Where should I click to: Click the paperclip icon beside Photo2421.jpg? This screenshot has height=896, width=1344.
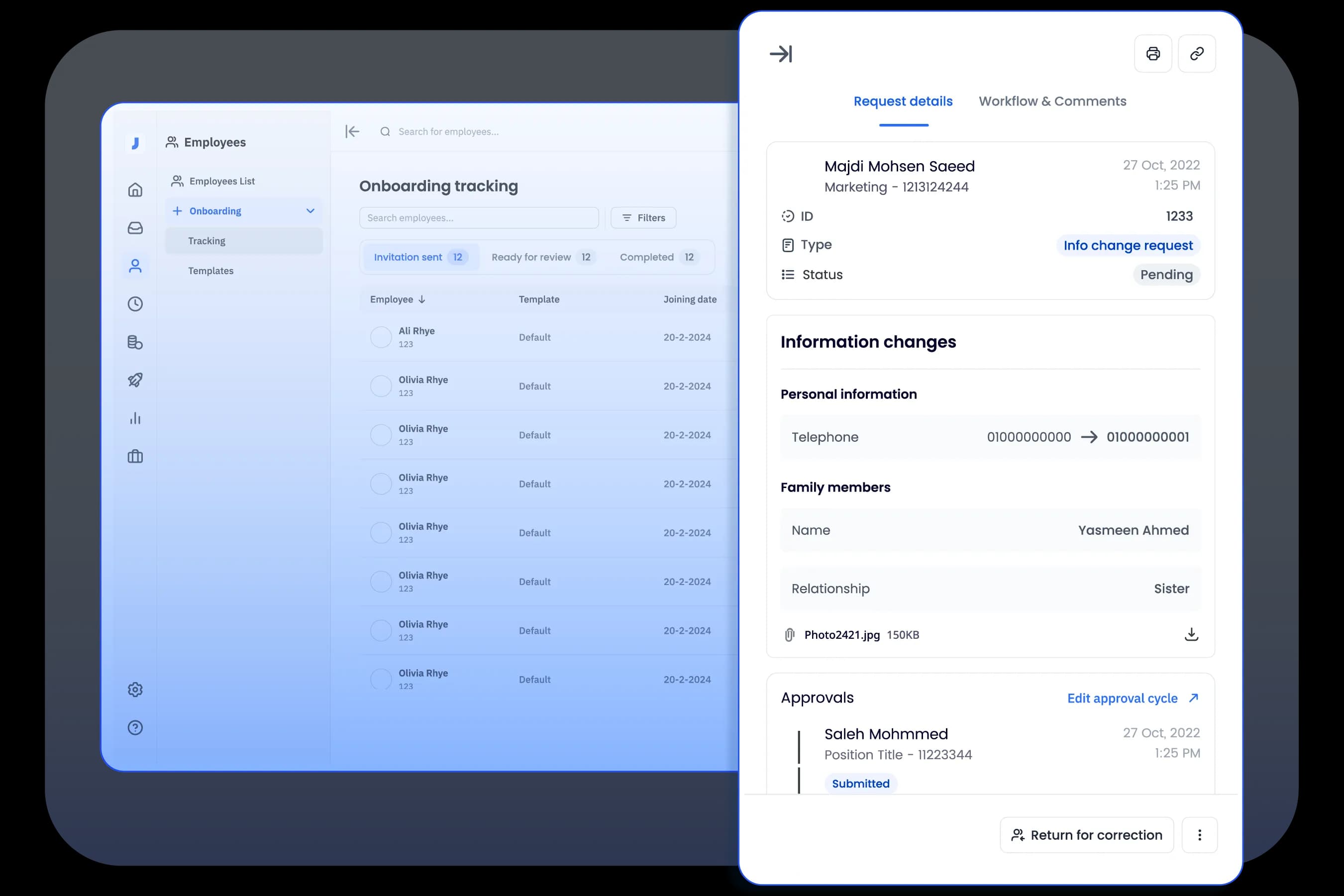[x=789, y=635]
